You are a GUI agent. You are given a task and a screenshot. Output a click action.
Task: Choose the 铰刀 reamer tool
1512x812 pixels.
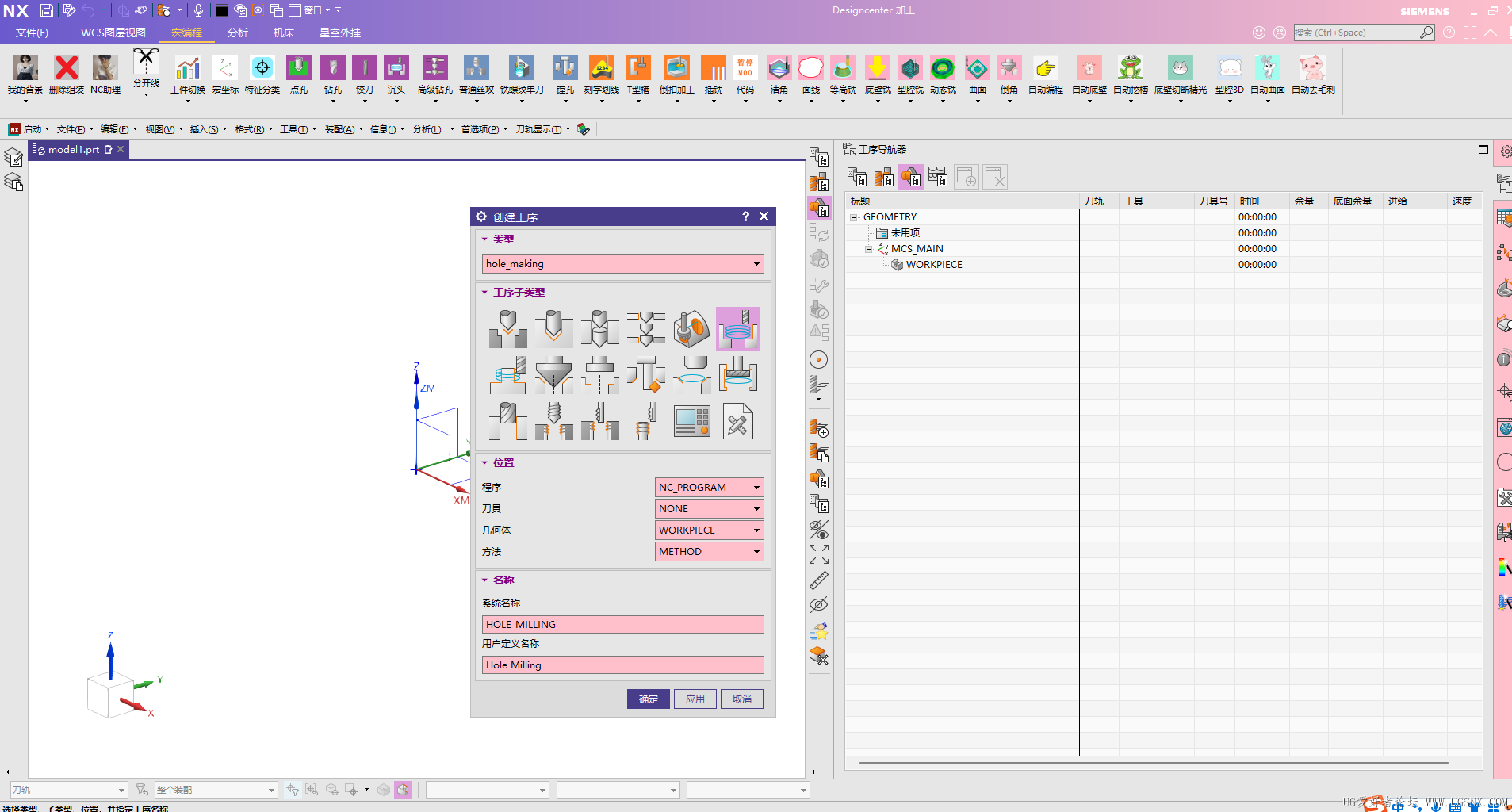point(365,67)
